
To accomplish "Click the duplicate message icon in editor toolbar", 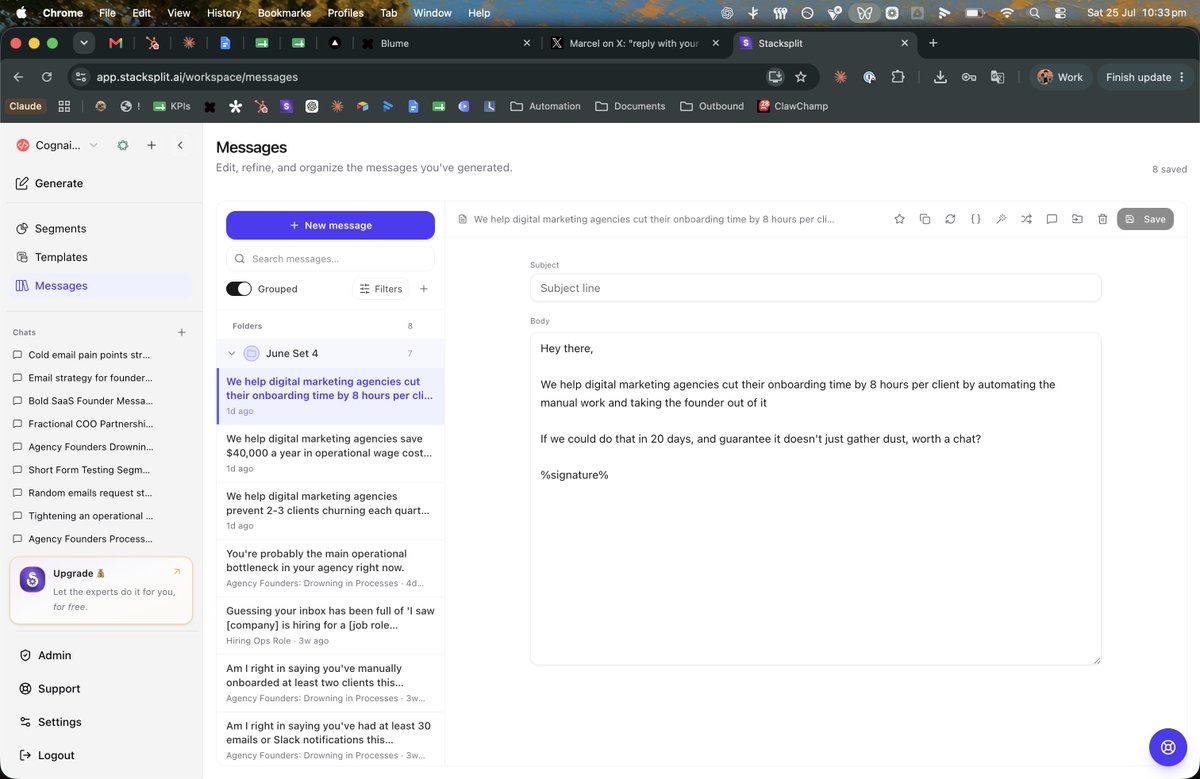I will [x=925, y=219].
